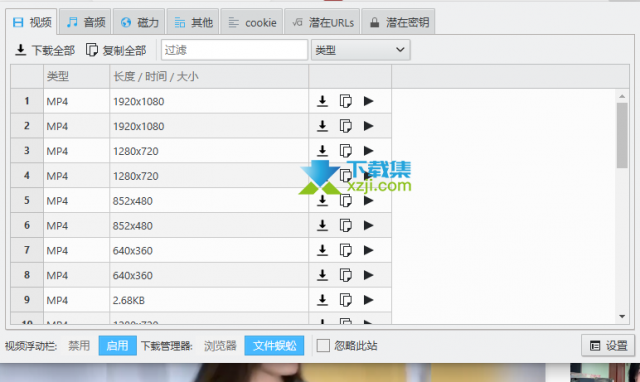
Task: Open 设置 settings
Action: pos(608,346)
